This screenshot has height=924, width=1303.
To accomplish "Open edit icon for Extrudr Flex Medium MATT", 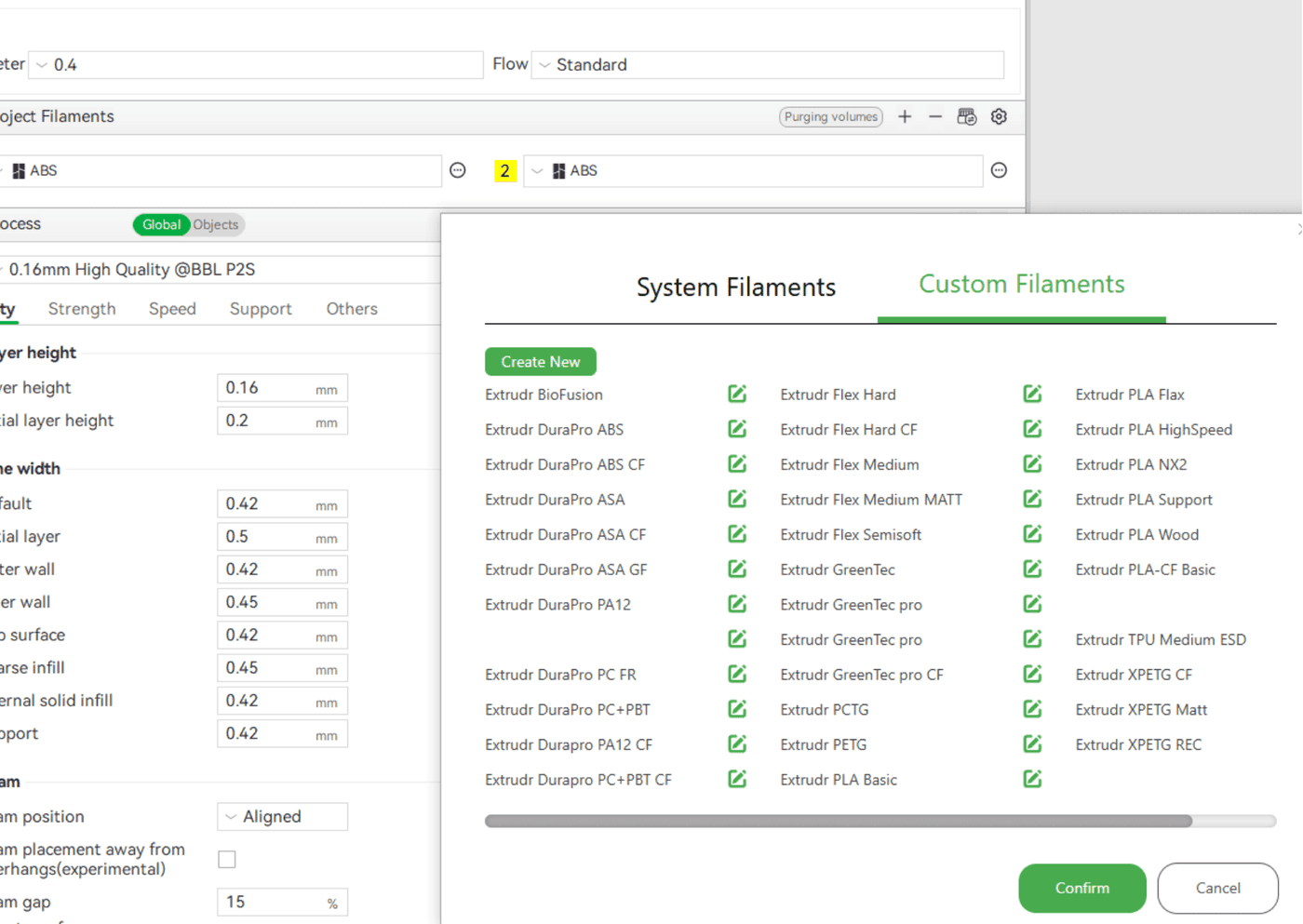I will coord(1032,499).
